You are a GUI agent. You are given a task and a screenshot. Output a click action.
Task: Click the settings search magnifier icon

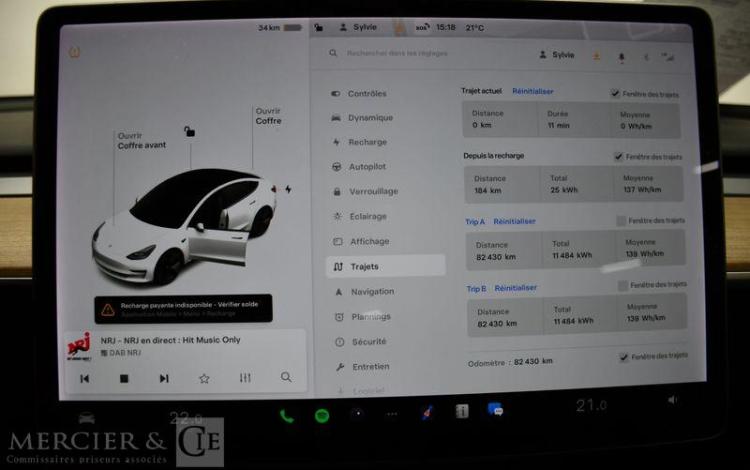click(333, 53)
